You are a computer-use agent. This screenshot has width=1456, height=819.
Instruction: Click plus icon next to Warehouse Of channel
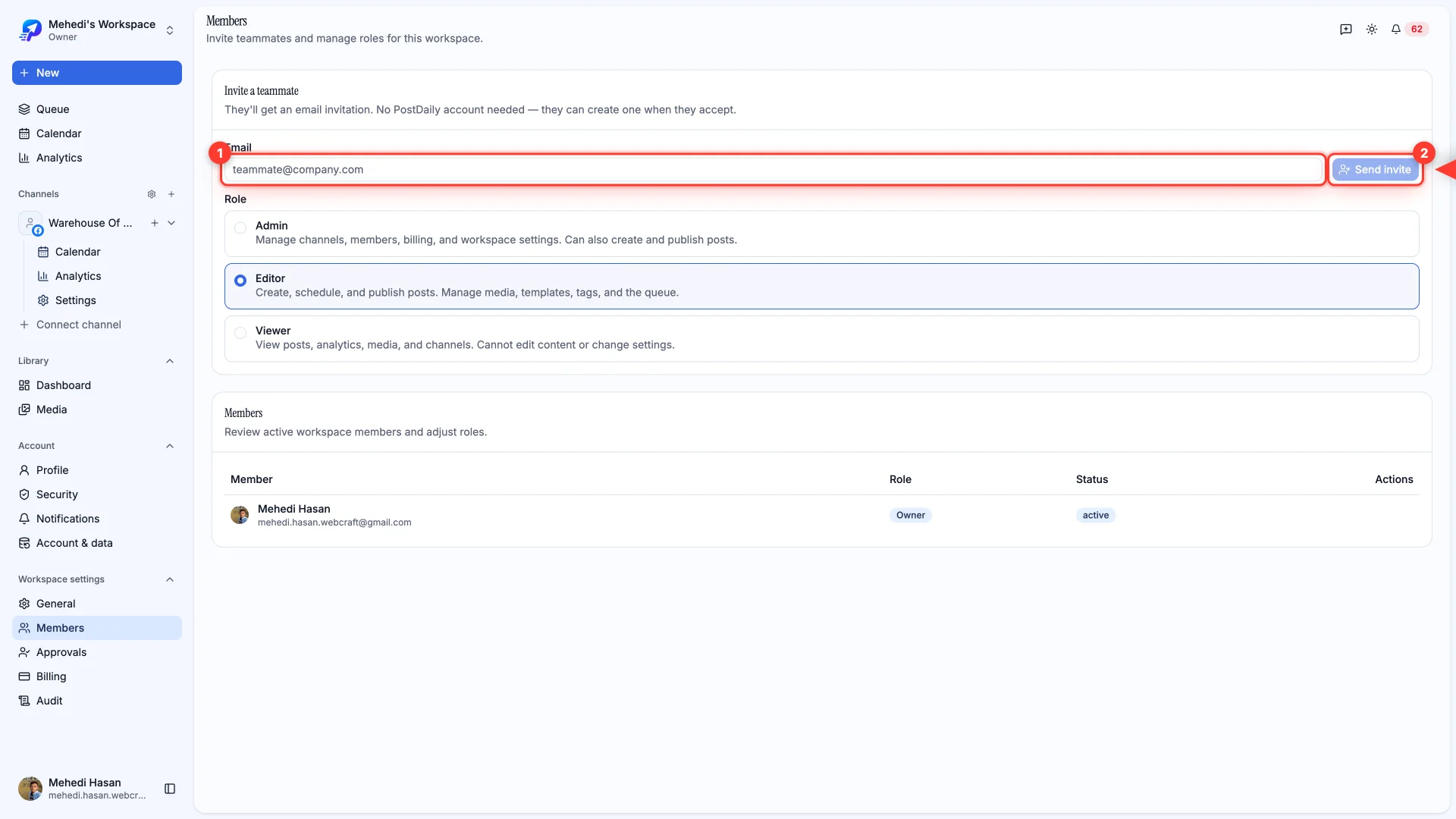click(155, 223)
